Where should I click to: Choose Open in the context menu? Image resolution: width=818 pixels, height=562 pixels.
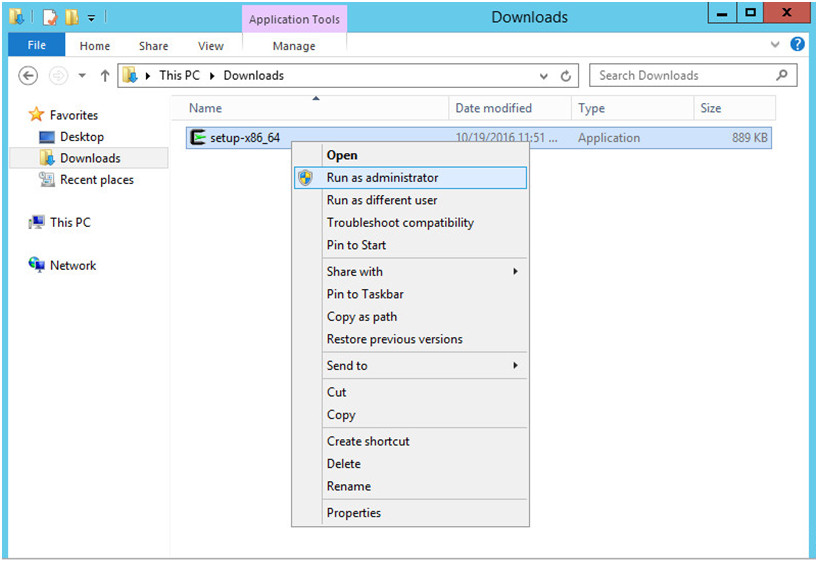(x=411, y=156)
